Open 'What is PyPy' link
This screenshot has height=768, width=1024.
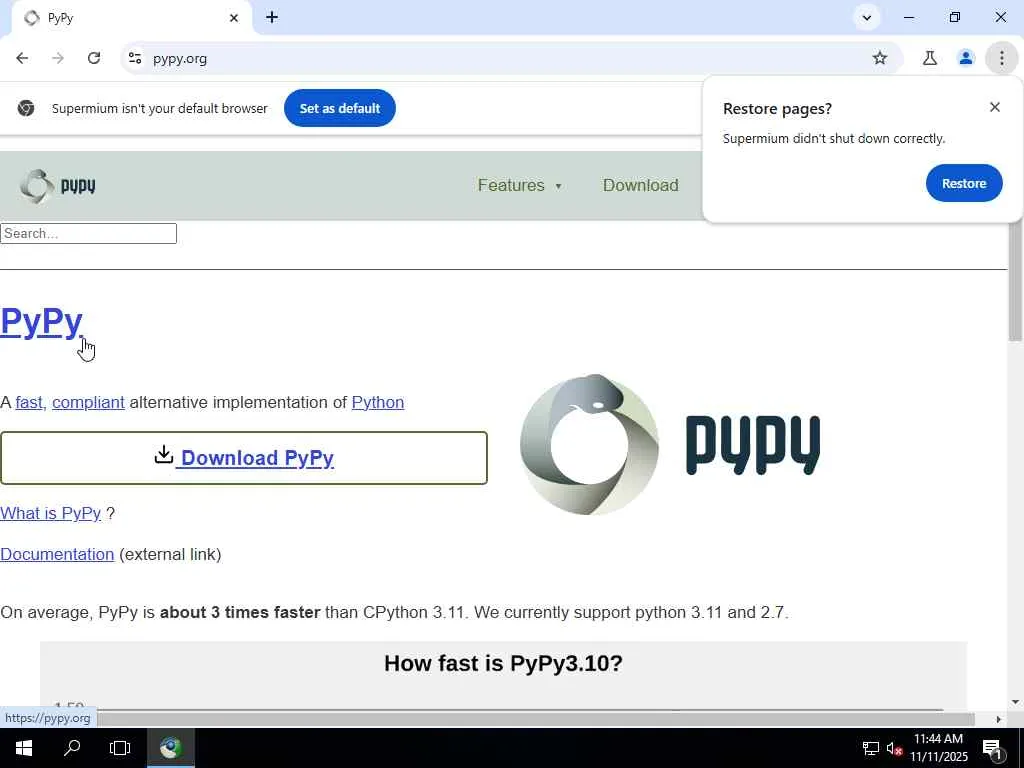[x=50, y=513]
